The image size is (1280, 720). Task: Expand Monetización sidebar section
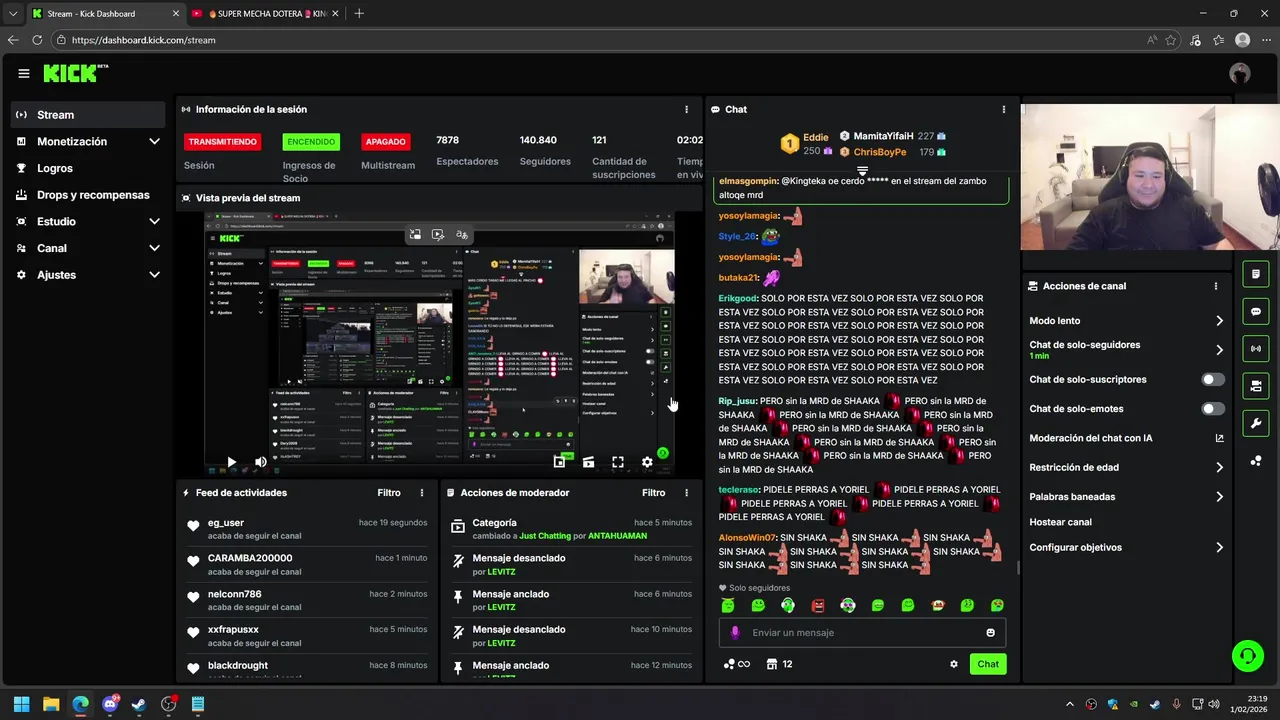(x=88, y=142)
